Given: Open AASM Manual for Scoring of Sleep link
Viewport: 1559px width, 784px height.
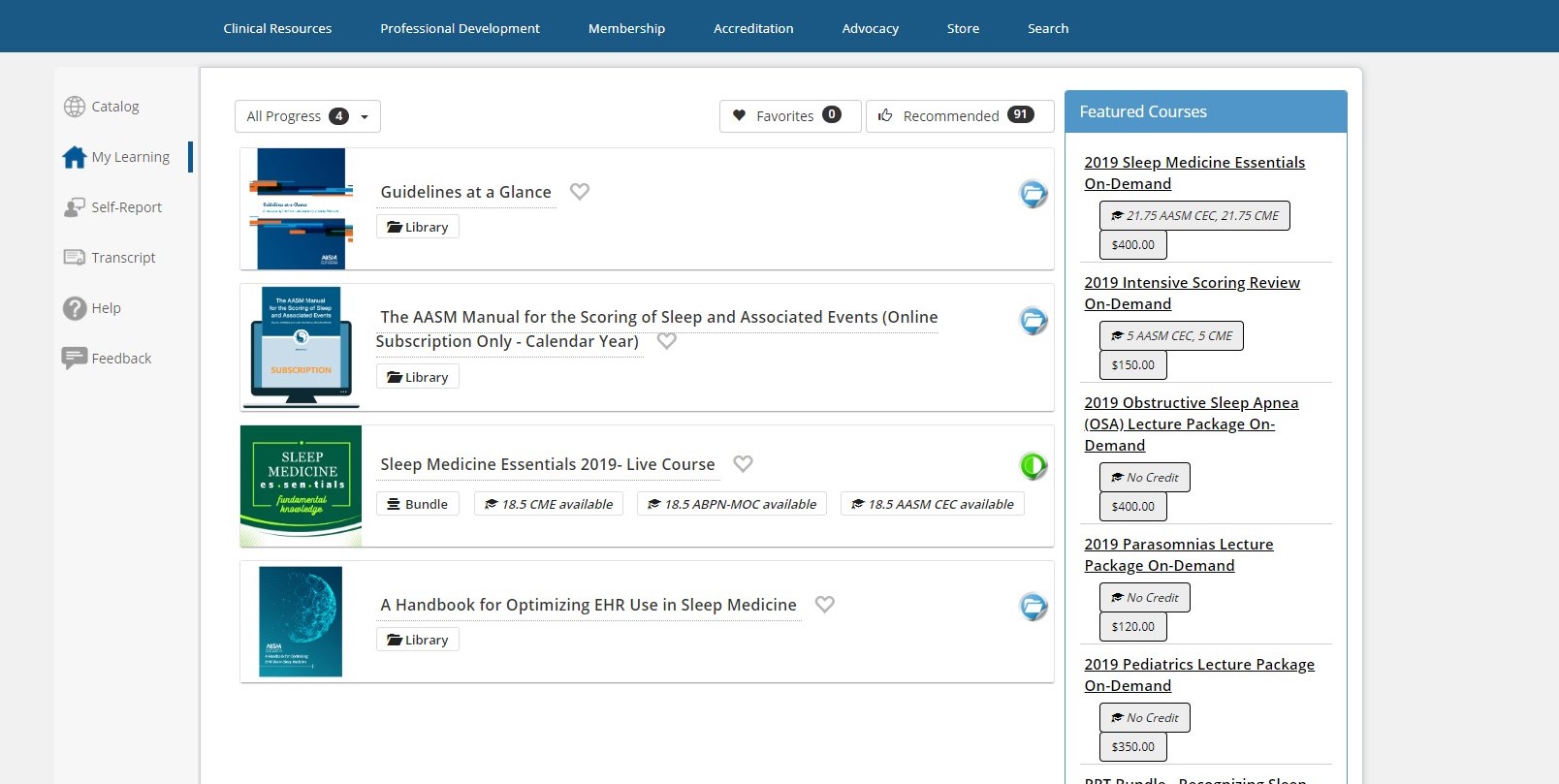Looking at the screenshot, I should 656,329.
